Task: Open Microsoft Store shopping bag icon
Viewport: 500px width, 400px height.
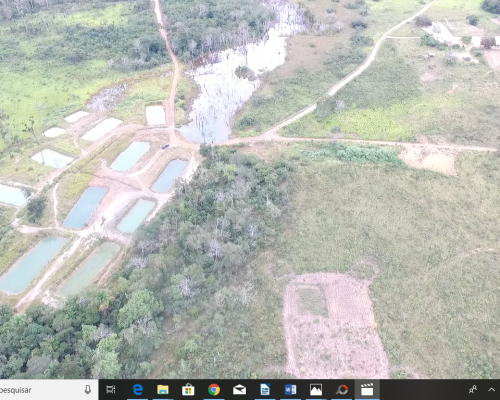Action: point(188,389)
